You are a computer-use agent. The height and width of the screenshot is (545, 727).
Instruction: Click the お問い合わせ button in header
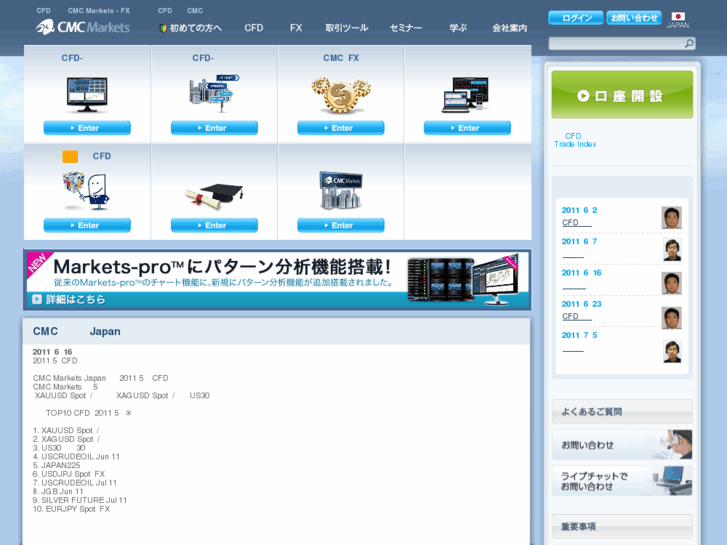(634, 18)
